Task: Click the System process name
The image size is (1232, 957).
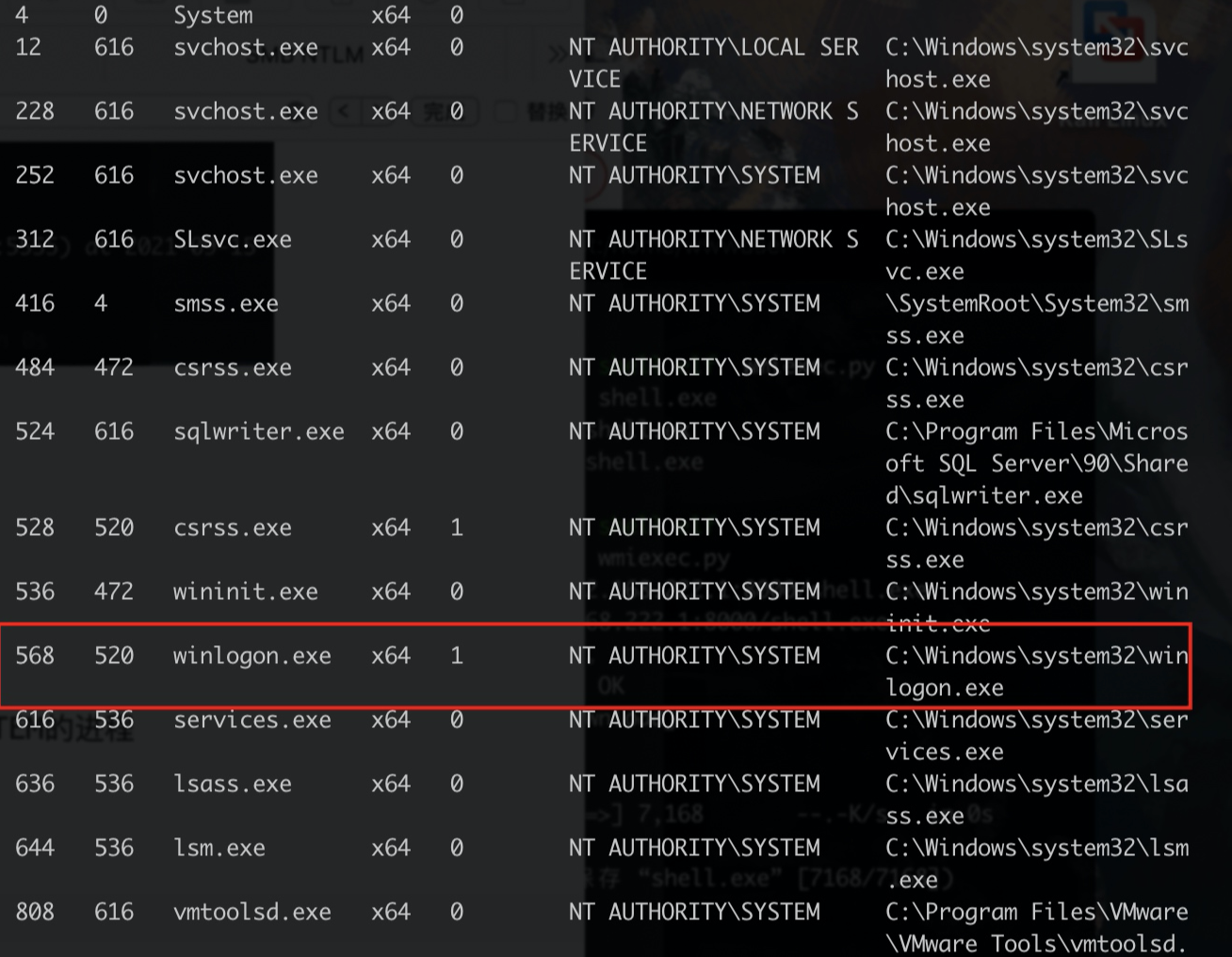Action: pyautogui.click(x=213, y=15)
